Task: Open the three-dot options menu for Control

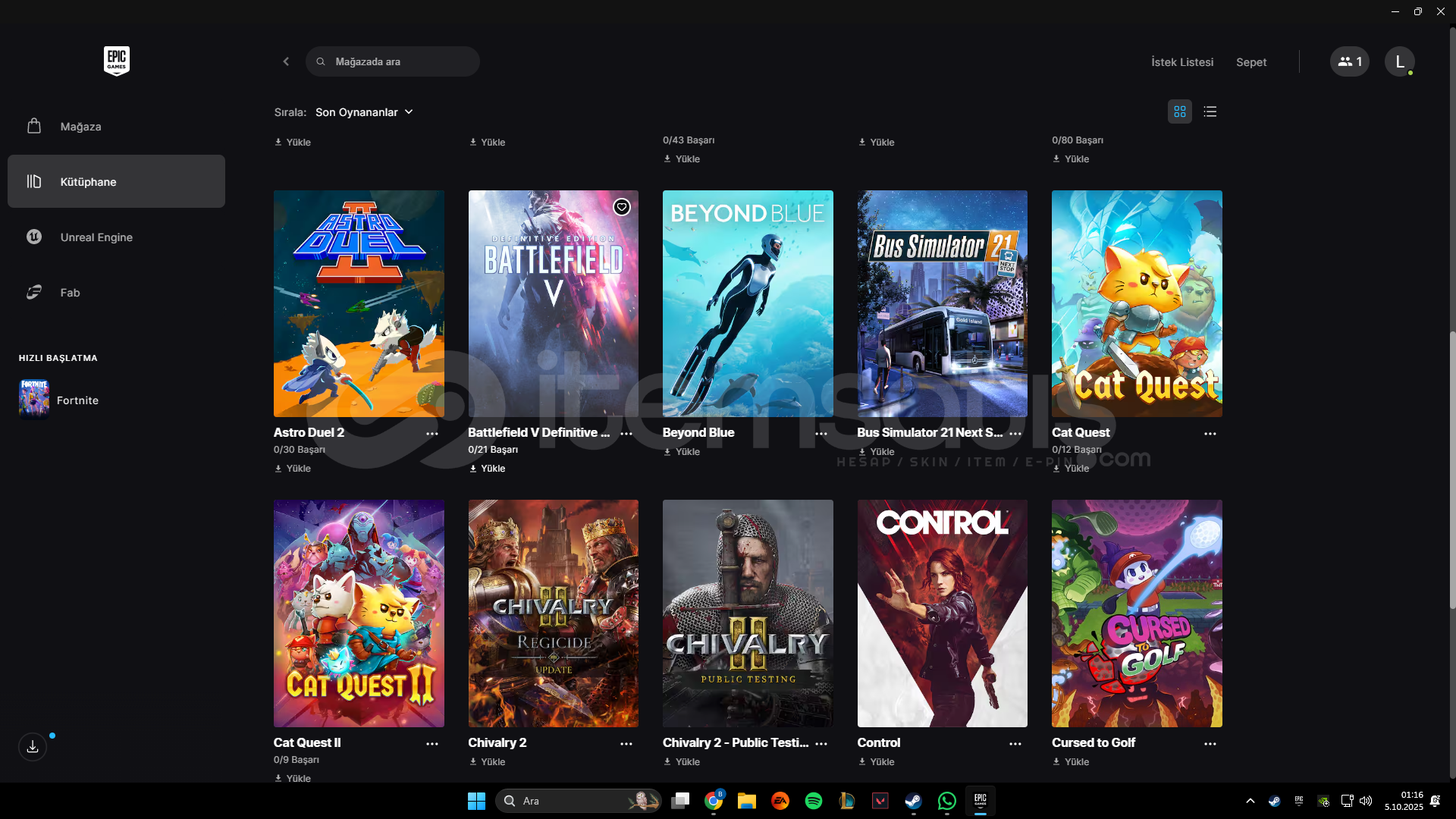Action: (x=1015, y=744)
